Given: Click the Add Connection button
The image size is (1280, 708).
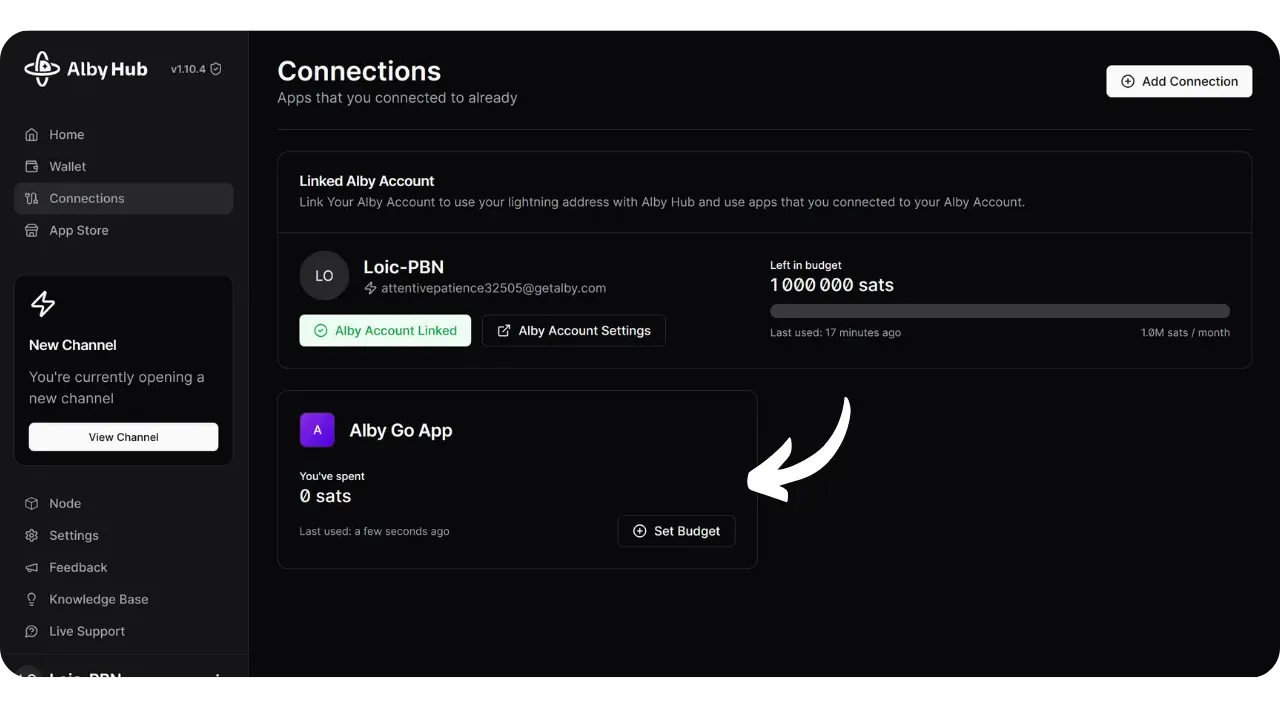Looking at the screenshot, I should (x=1179, y=82).
